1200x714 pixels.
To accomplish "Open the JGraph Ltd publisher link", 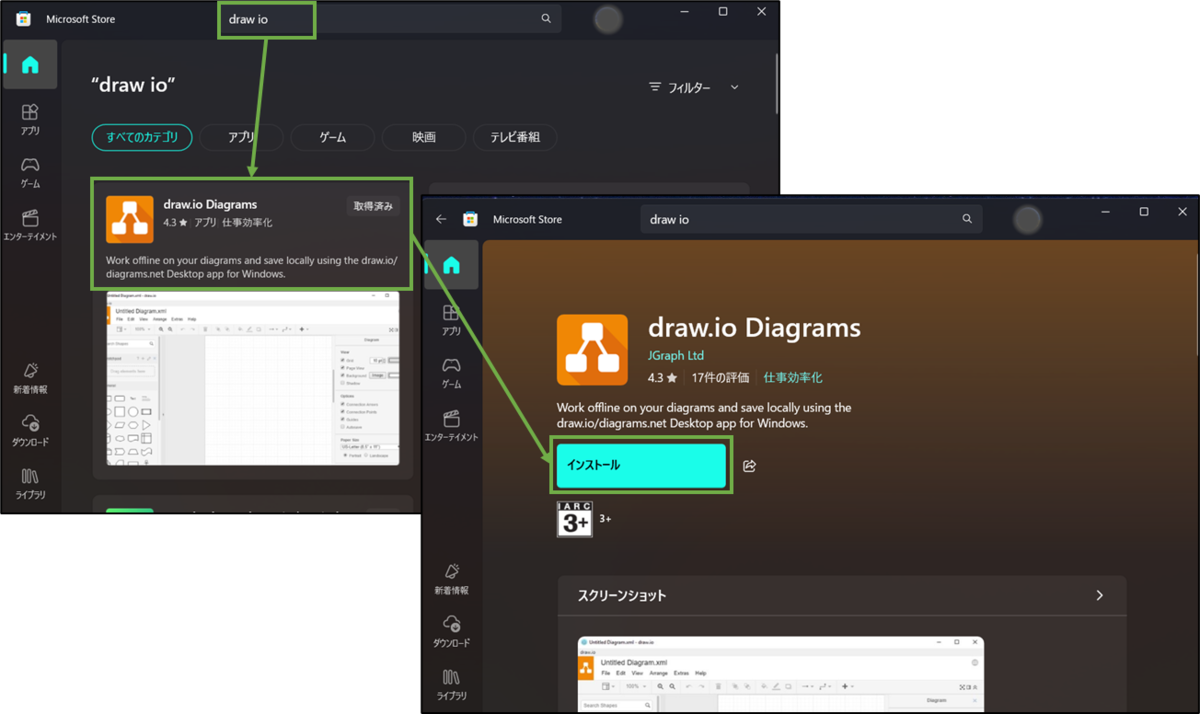I will point(677,355).
